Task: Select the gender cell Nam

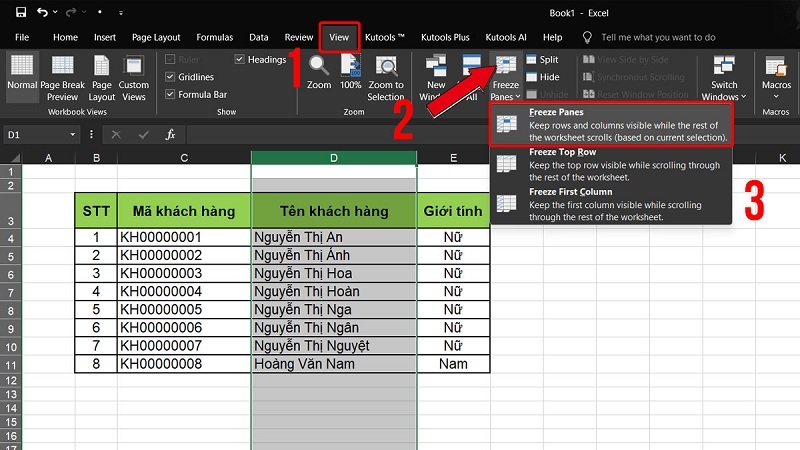Action: pyautogui.click(x=453, y=364)
